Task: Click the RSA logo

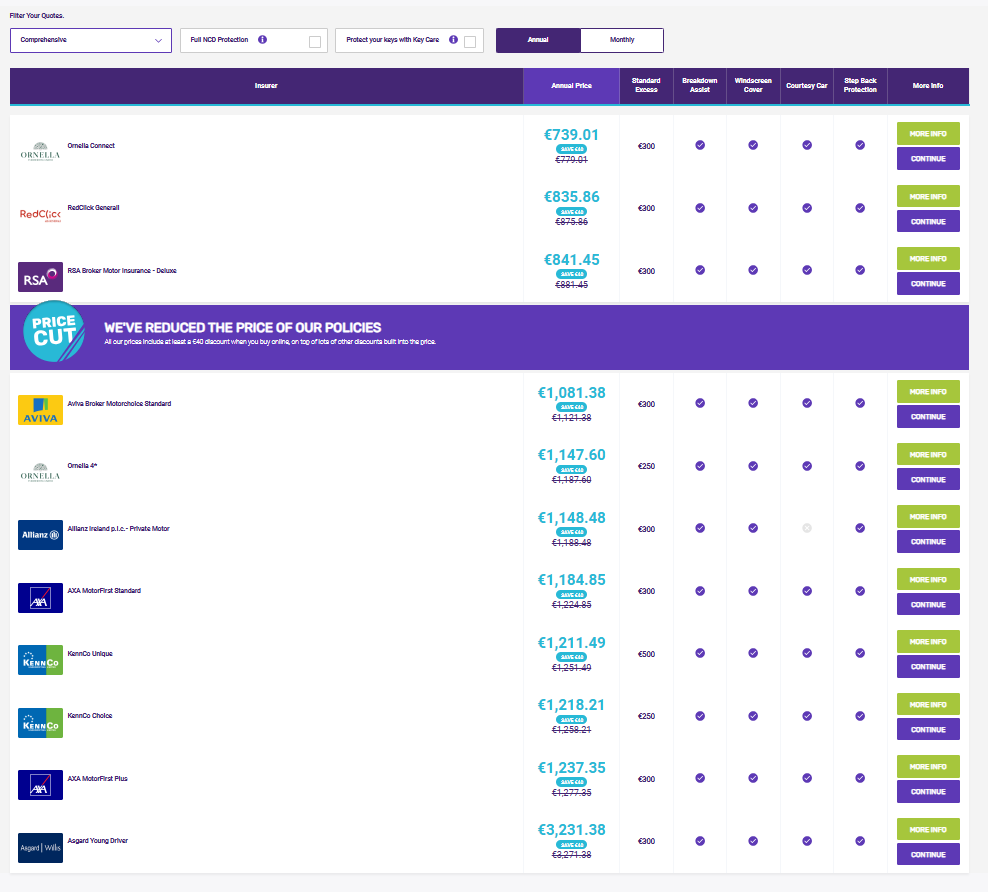Action: point(40,277)
